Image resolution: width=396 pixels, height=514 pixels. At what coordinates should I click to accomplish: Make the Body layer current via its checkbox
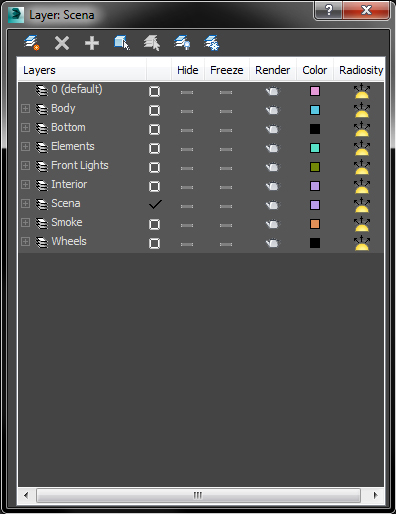point(154,110)
